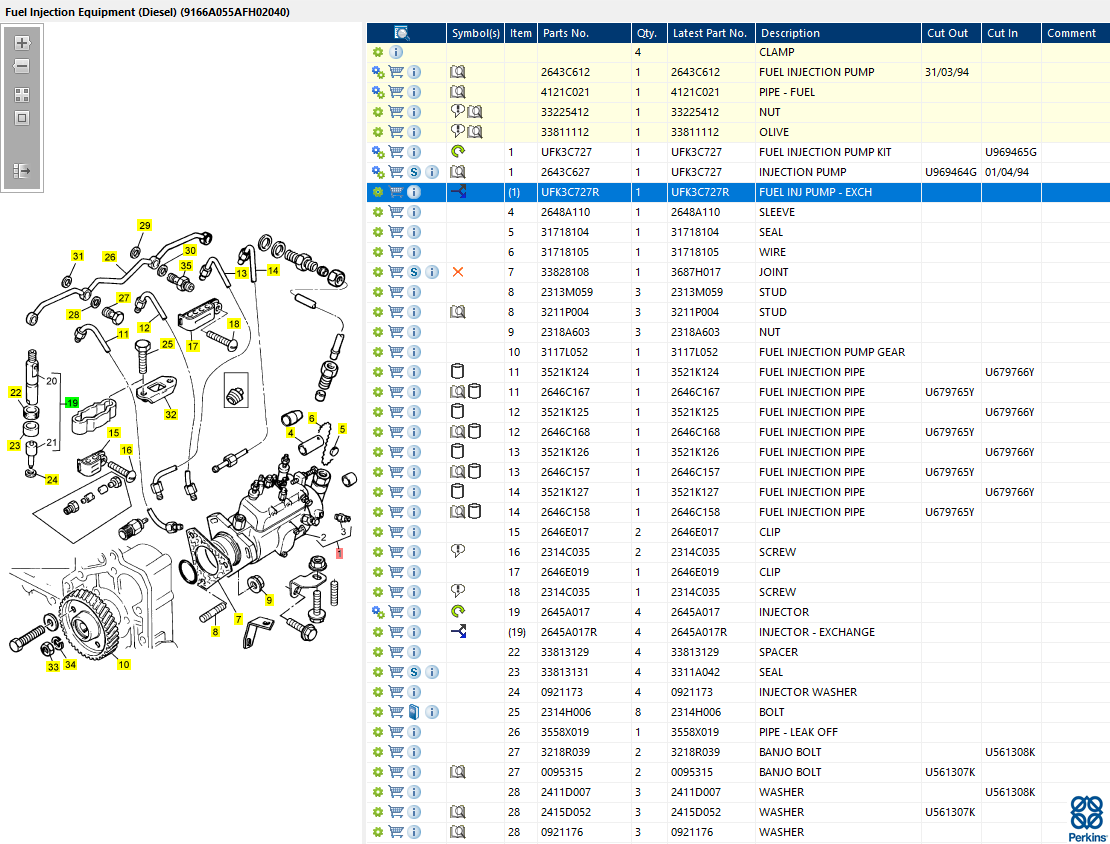Add SPACER 33813129 to cart
Screen dimensions: 1110x844
(396, 652)
